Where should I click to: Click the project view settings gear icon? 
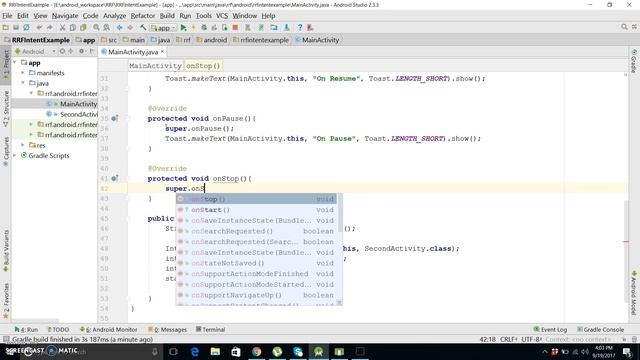[81, 51]
